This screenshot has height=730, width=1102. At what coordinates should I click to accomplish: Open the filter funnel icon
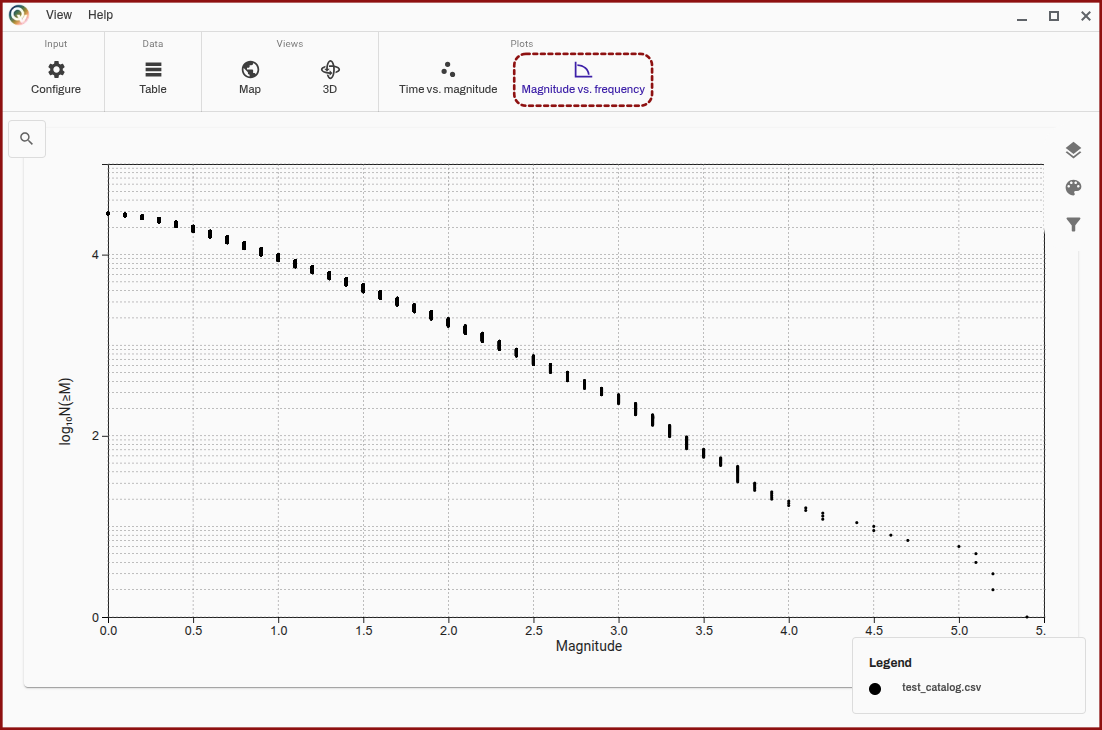point(1073,224)
